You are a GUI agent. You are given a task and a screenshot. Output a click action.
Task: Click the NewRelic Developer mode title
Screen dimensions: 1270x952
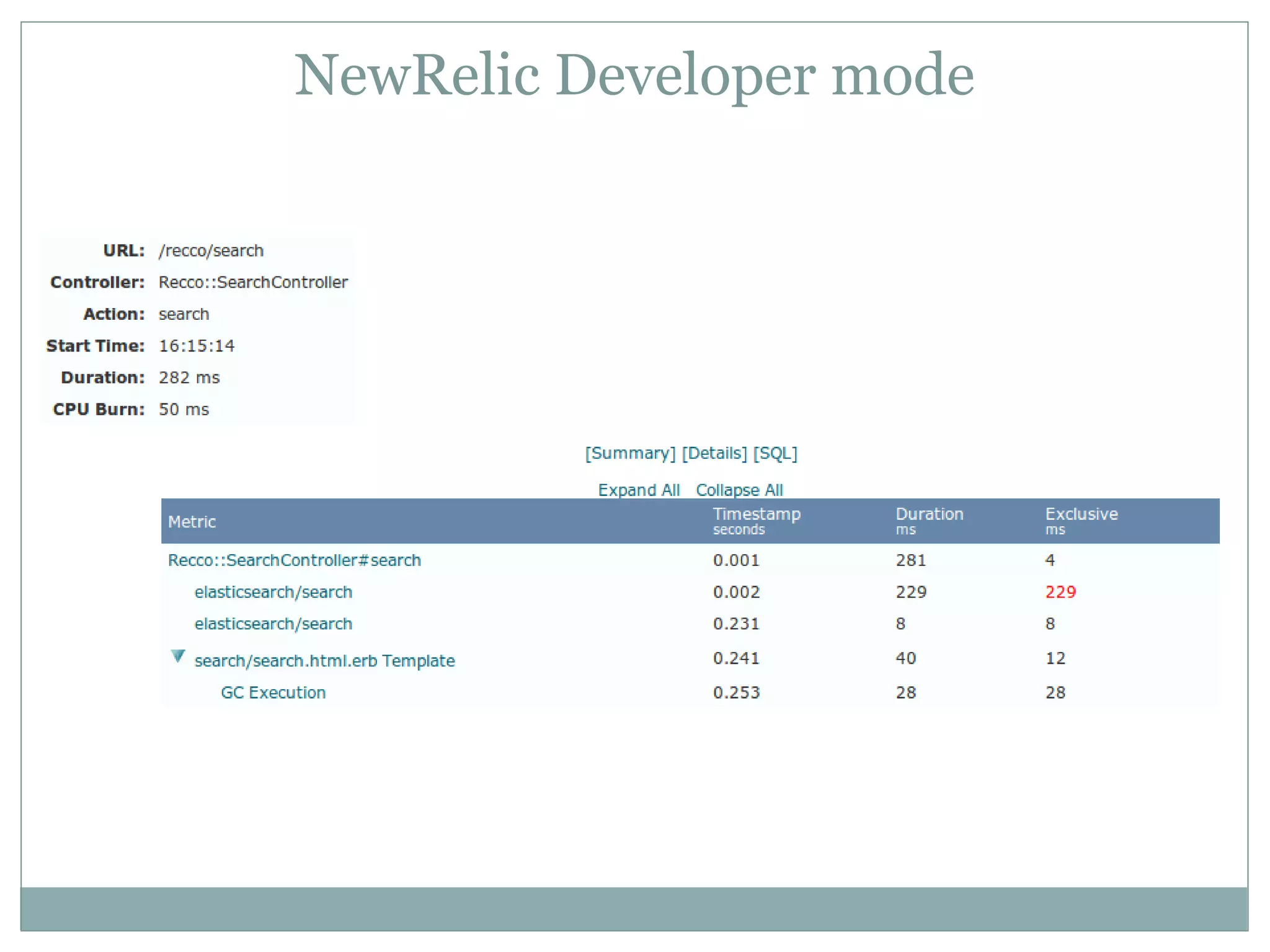[634, 76]
